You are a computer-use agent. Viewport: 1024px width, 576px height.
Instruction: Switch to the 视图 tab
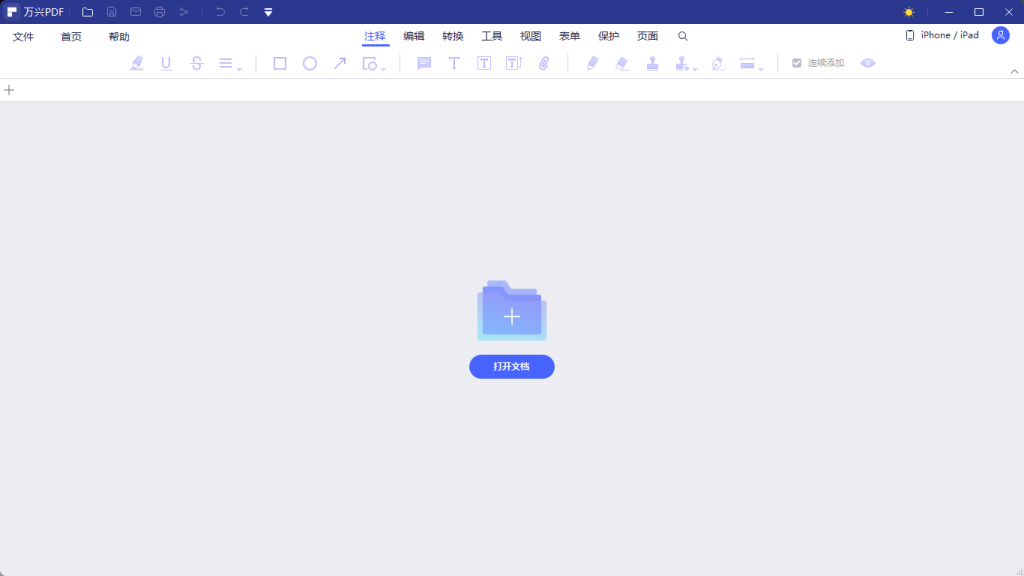pyautogui.click(x=530, y=37)
